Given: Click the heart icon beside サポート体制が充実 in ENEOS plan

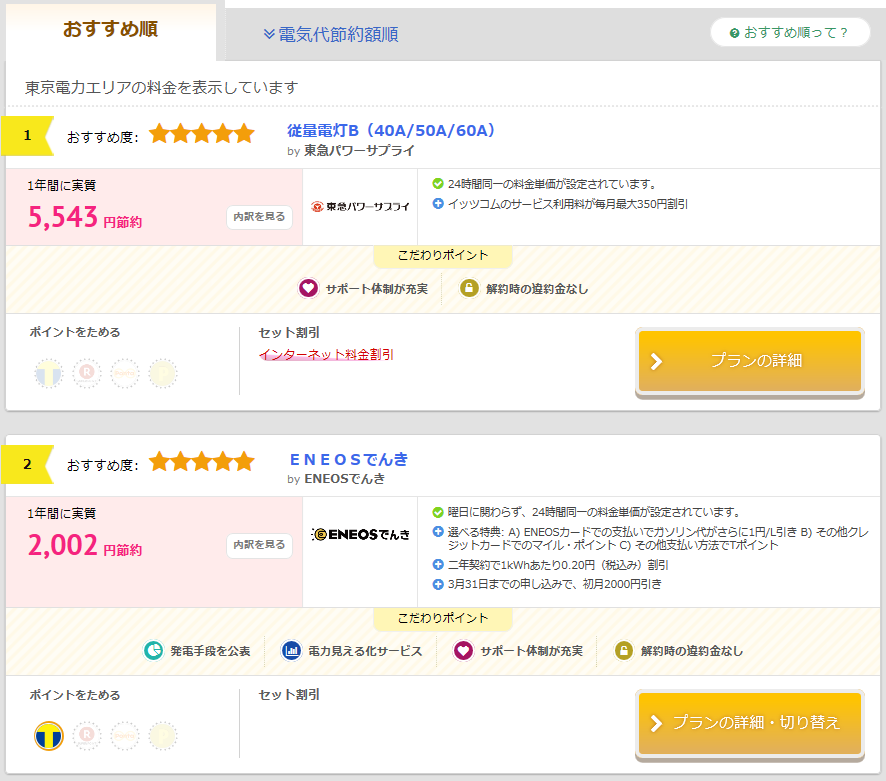Looking at the screenshot, I should 463,651.
